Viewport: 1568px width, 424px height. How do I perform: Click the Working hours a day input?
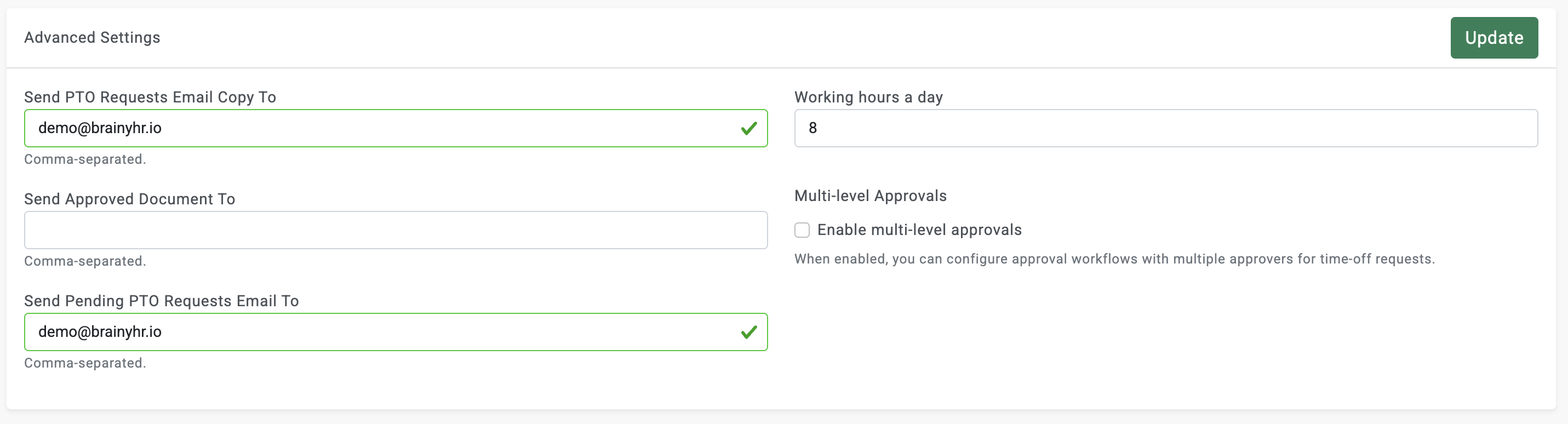[x=1166, y=128]
